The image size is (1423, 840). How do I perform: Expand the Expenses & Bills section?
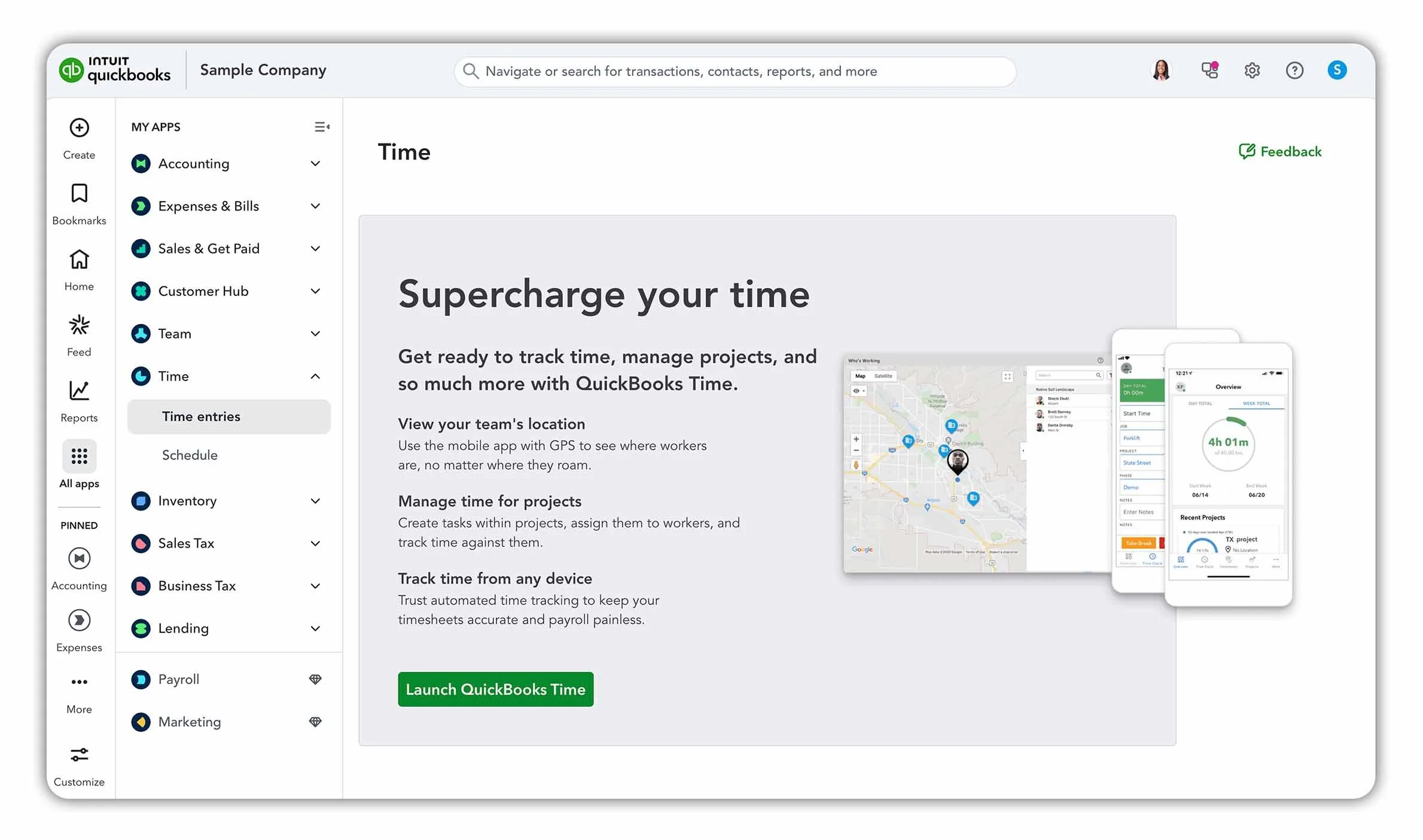click(315, 206)
